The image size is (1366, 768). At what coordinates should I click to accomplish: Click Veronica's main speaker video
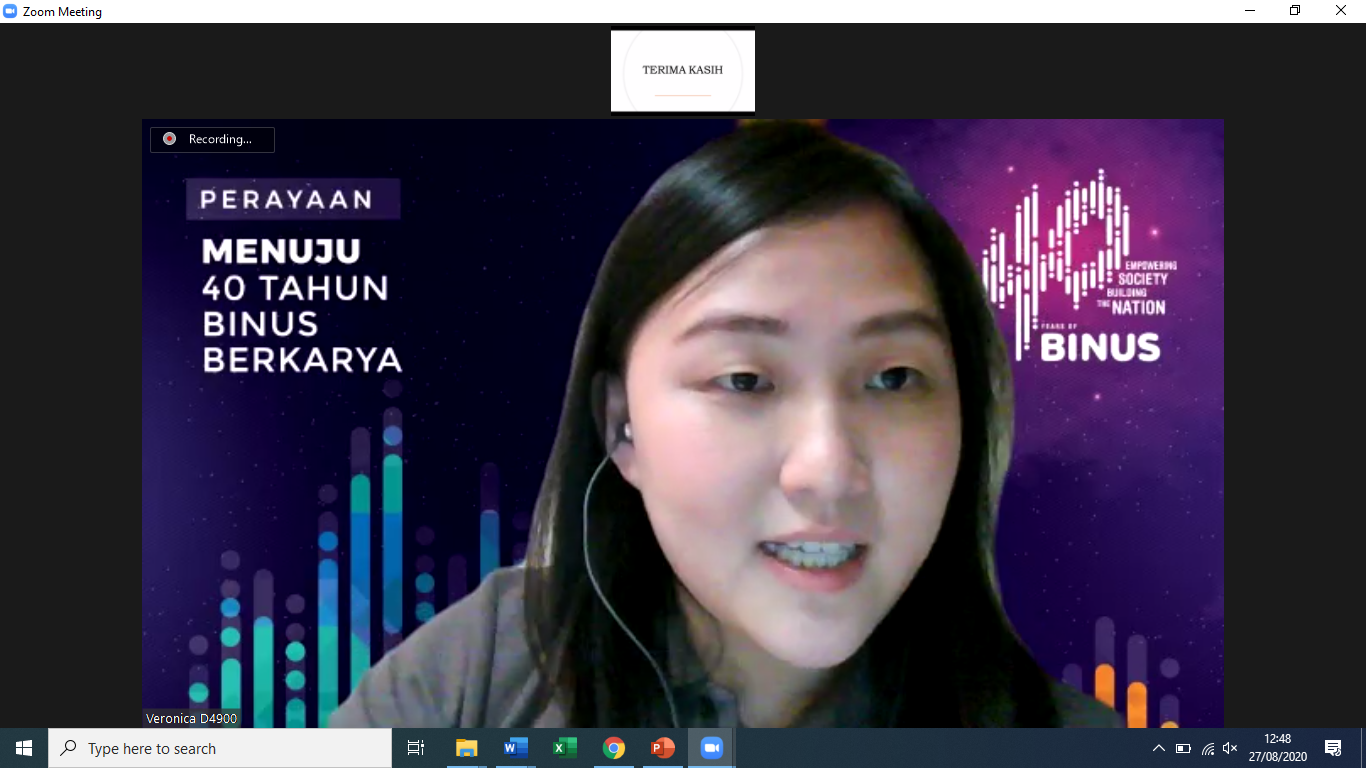click(x=683, y=423)
